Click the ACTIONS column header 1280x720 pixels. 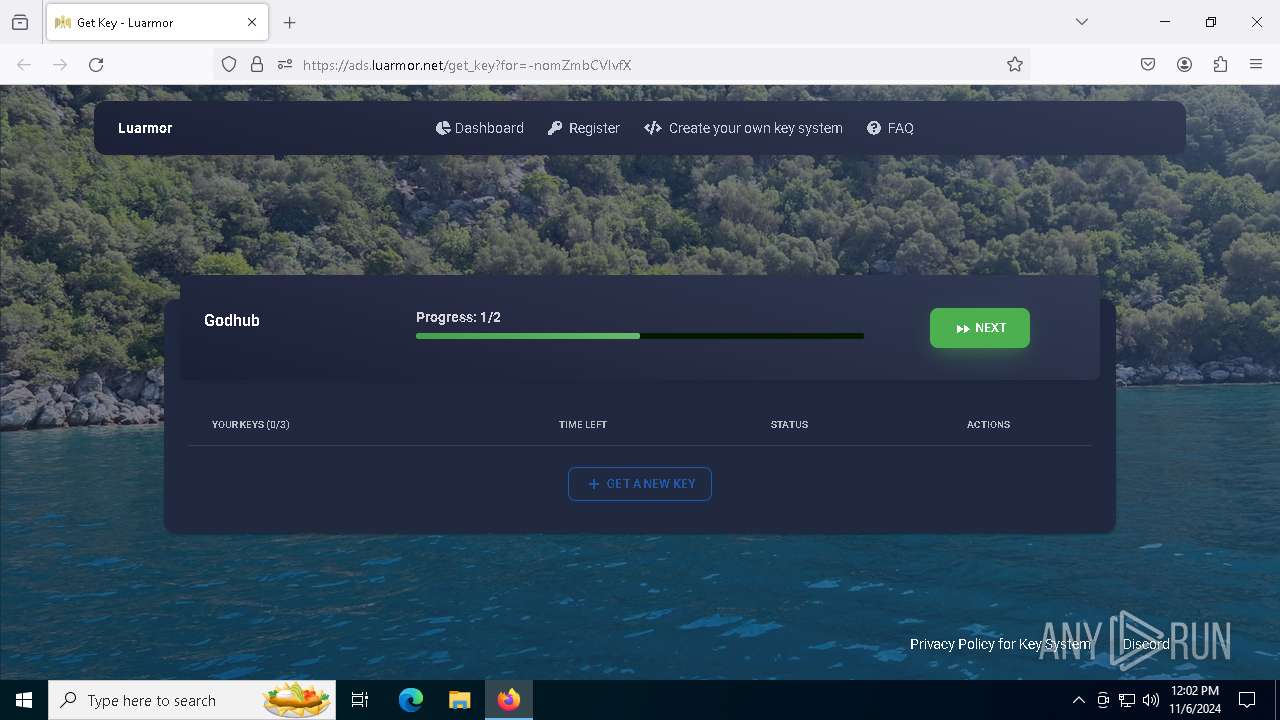click(x=988, y=425)
